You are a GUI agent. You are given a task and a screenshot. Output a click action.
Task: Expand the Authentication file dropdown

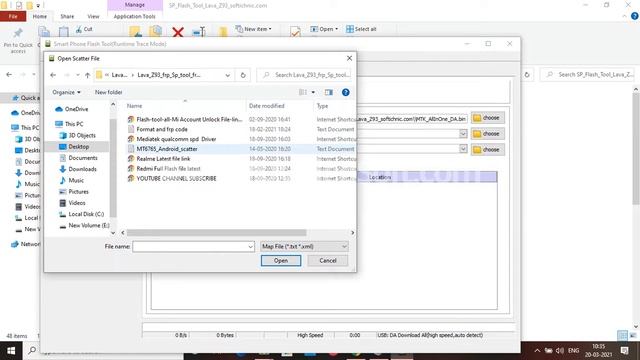click(463, 149)
